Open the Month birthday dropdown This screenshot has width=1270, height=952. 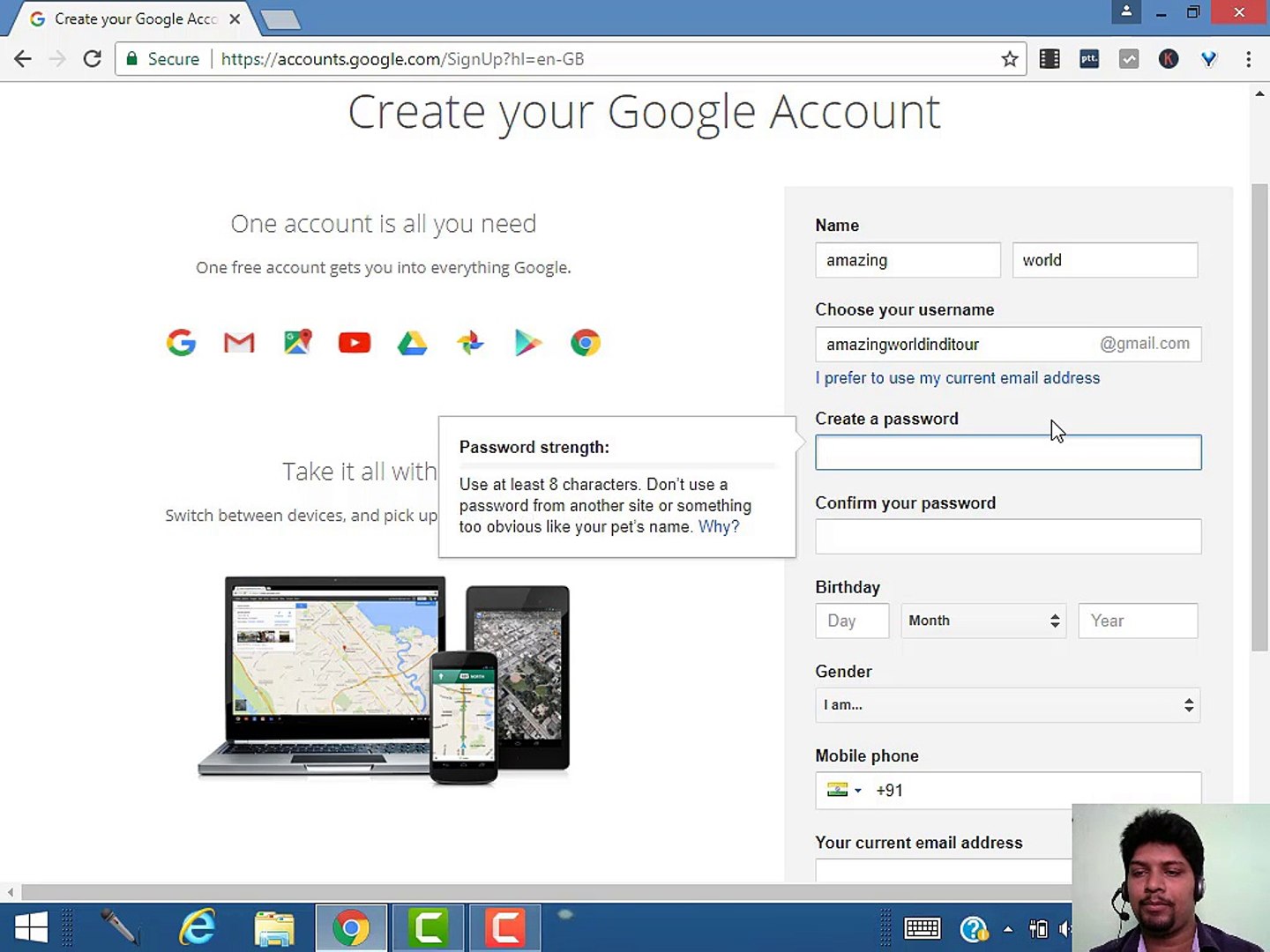click(983, 621)
